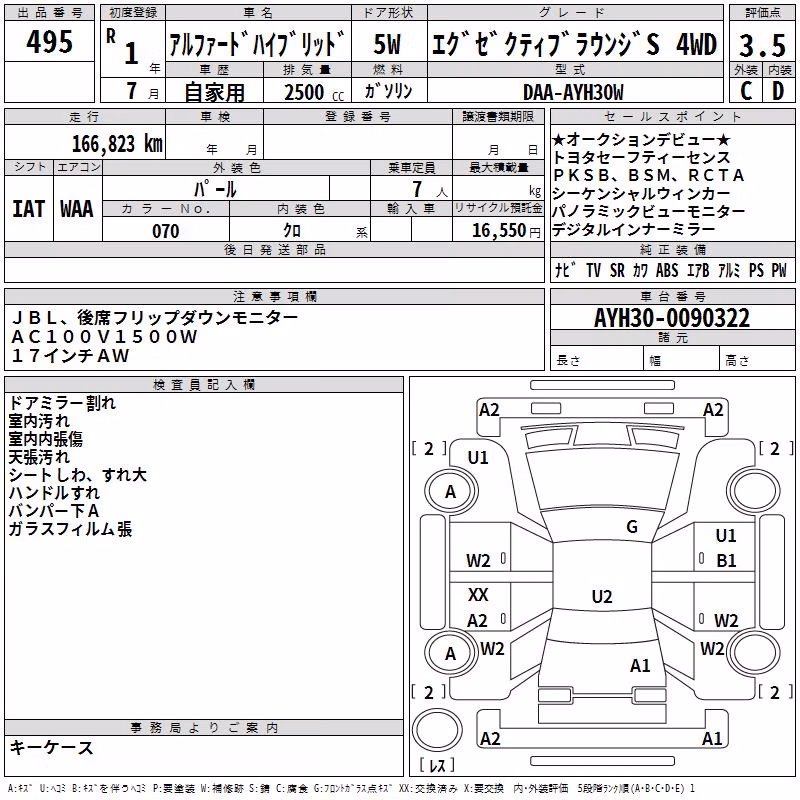Select the エアB airbag equipment code

[698, 270]
